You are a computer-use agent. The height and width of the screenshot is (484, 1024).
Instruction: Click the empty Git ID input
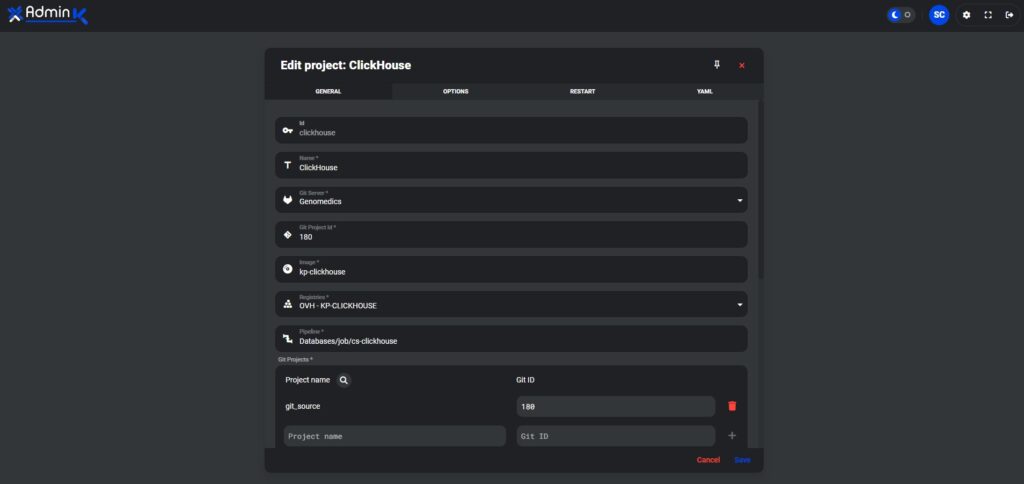tap(616, 436)
